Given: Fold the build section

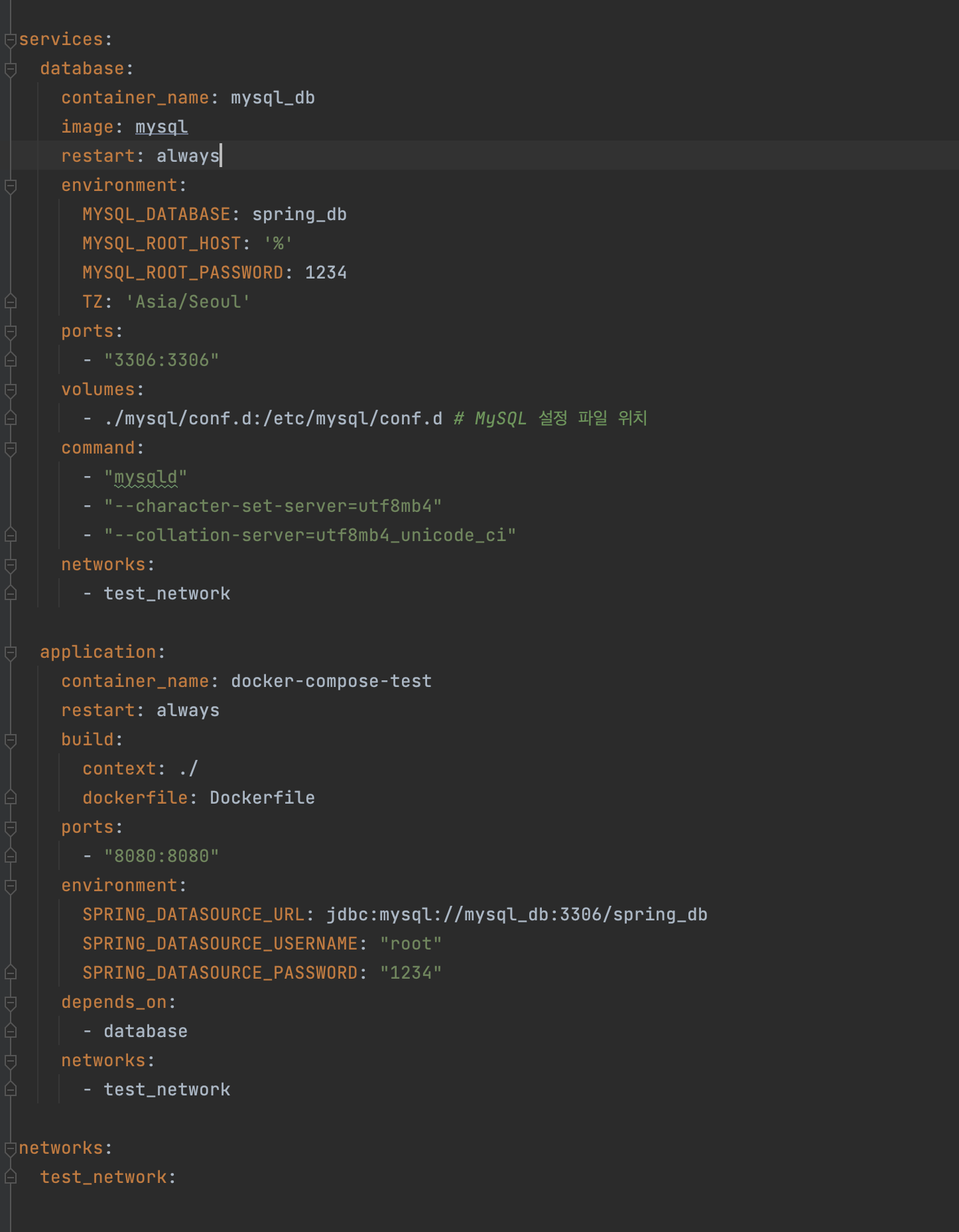Looking at the screenshot, I should (10, 740).
